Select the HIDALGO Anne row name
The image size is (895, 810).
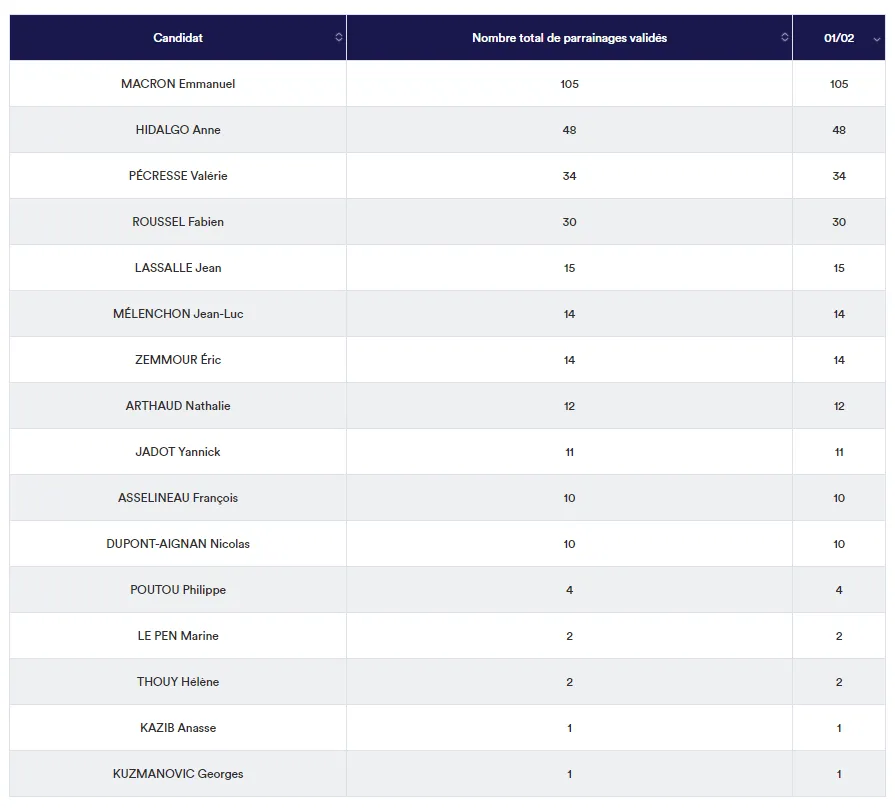[x=178, y=130]
